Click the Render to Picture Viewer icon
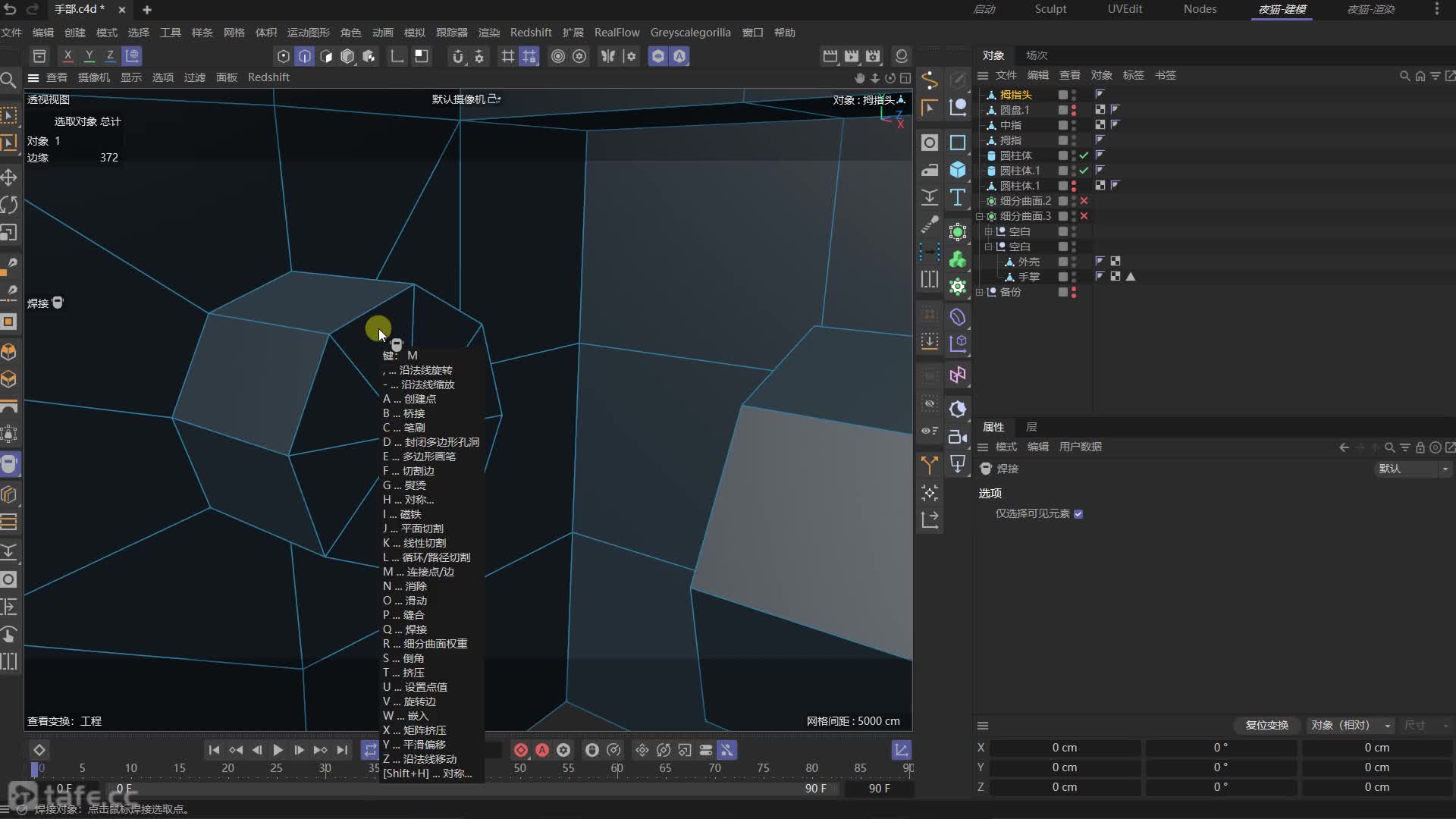 click(x=852, y=56)
